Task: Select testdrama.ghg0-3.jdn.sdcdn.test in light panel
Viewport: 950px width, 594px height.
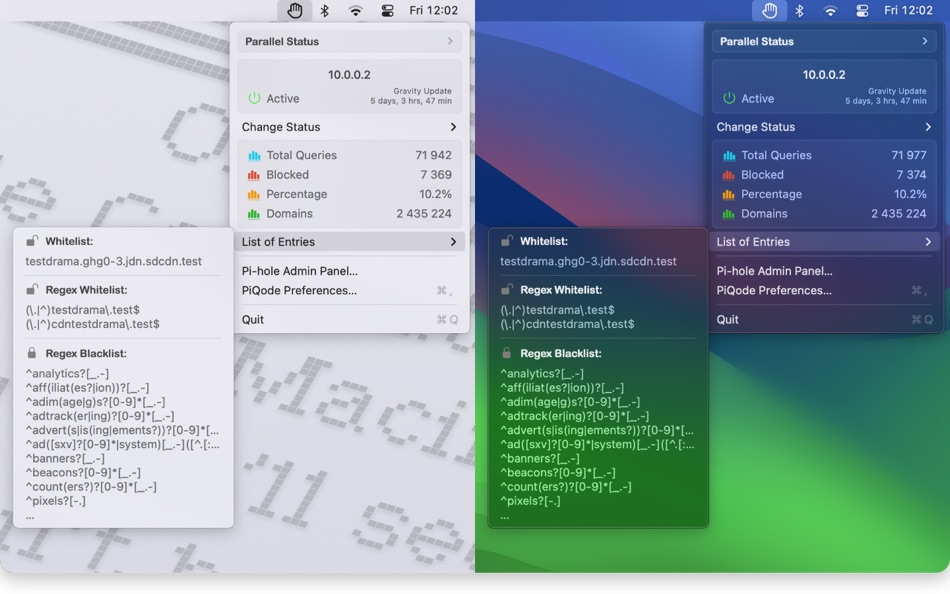Action: [113, 261]
